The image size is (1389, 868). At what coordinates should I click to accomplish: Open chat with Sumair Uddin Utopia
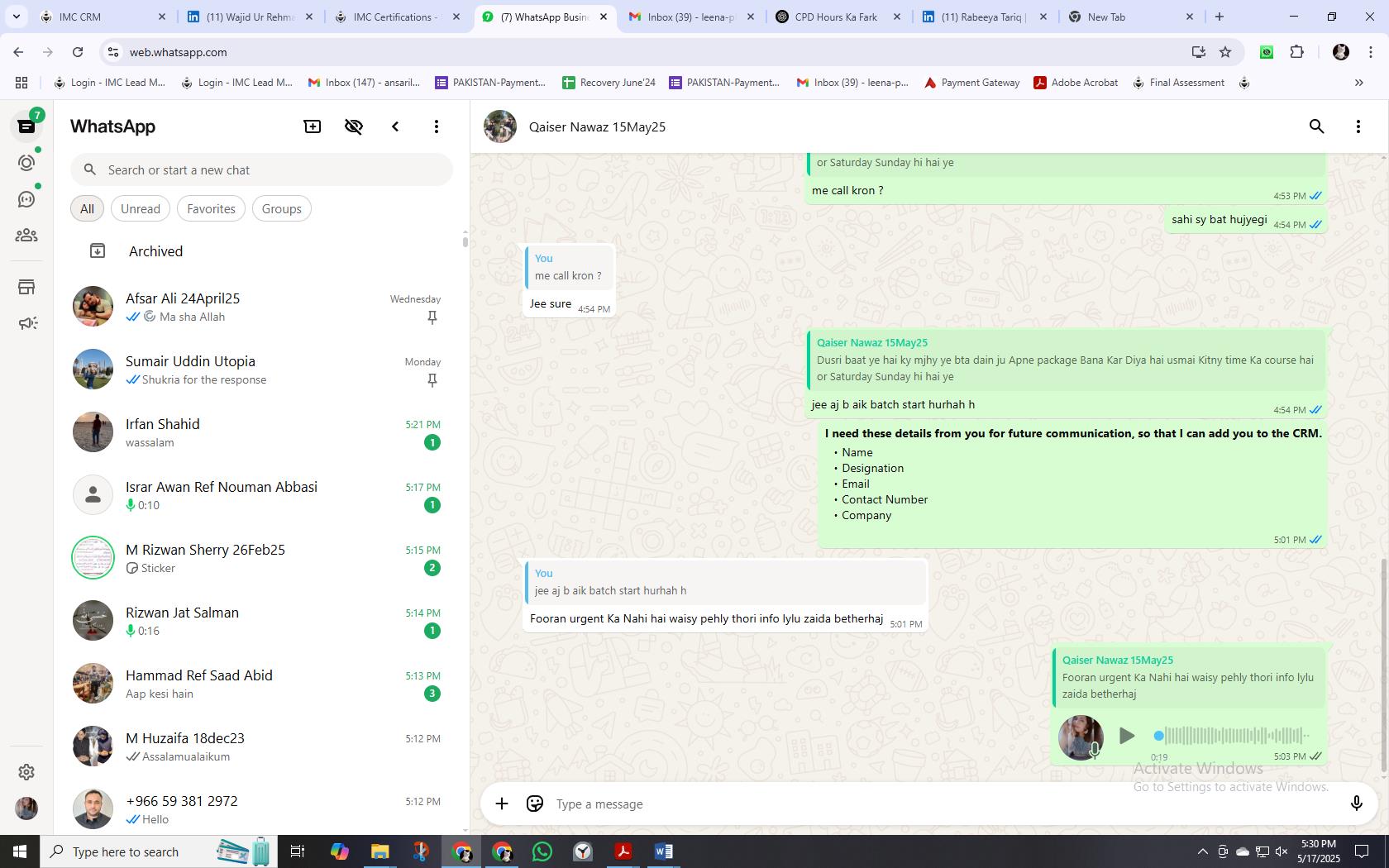click(x=261, y=370)
